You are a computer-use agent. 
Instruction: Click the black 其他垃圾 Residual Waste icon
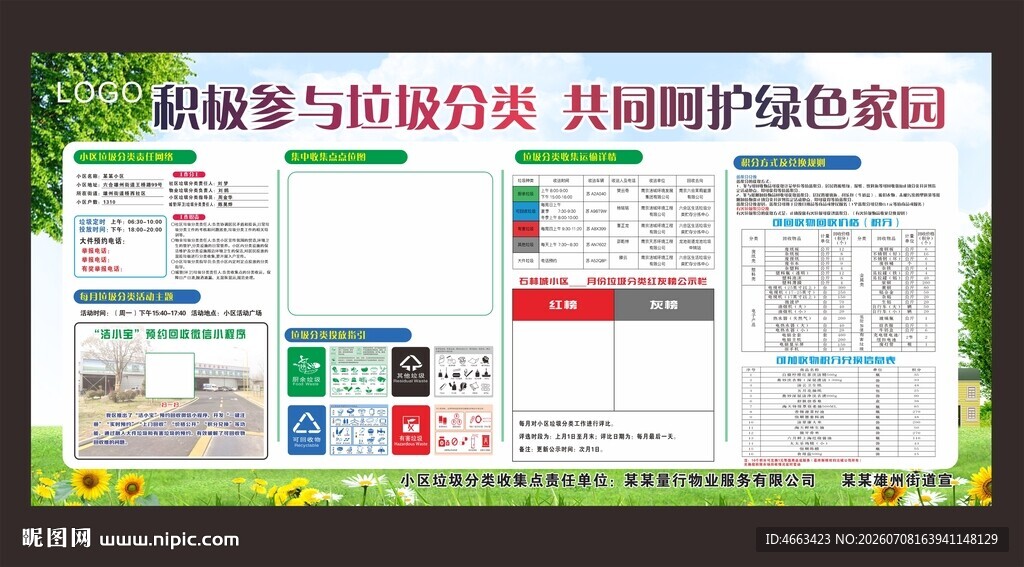point(411,372)
